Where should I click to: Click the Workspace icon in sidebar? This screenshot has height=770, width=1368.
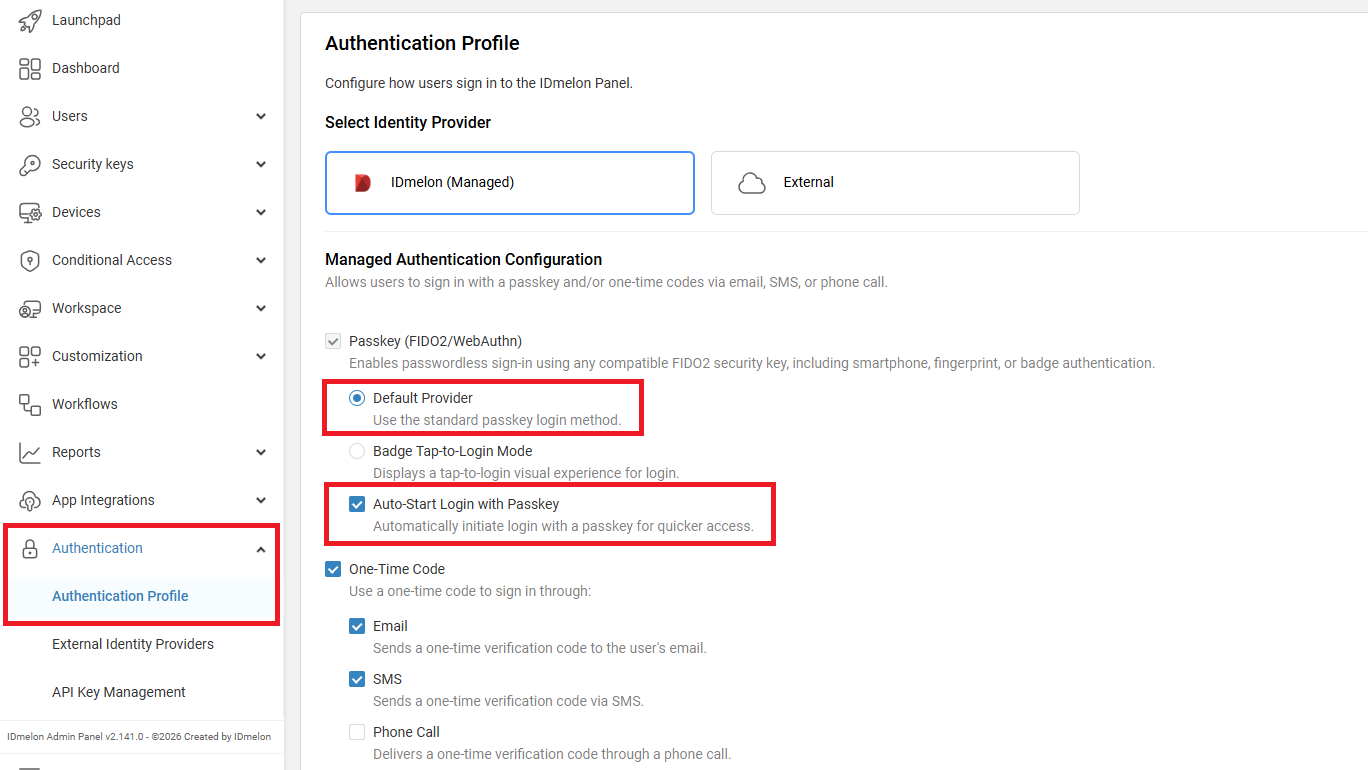tap(30, 308)
